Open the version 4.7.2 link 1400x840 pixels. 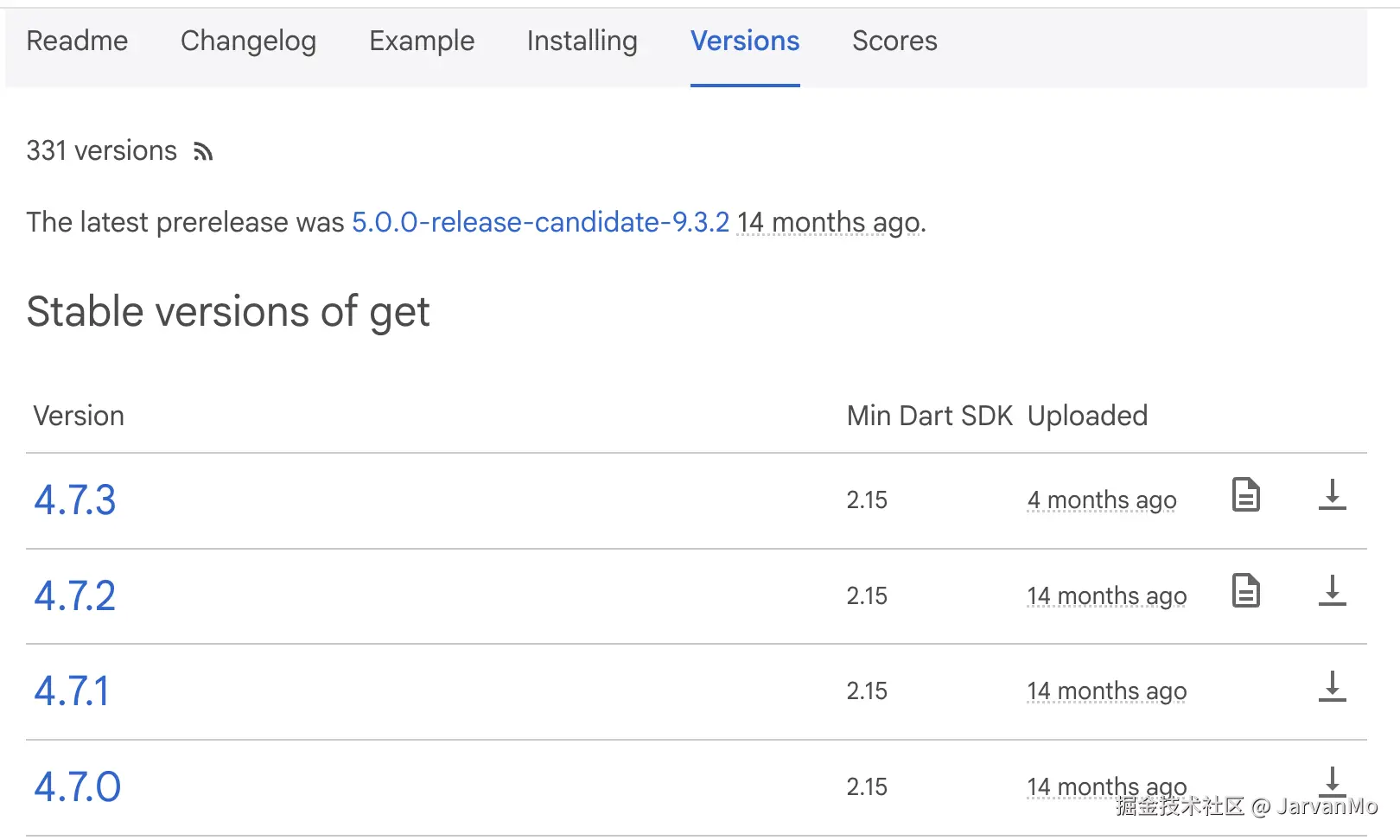75,596
